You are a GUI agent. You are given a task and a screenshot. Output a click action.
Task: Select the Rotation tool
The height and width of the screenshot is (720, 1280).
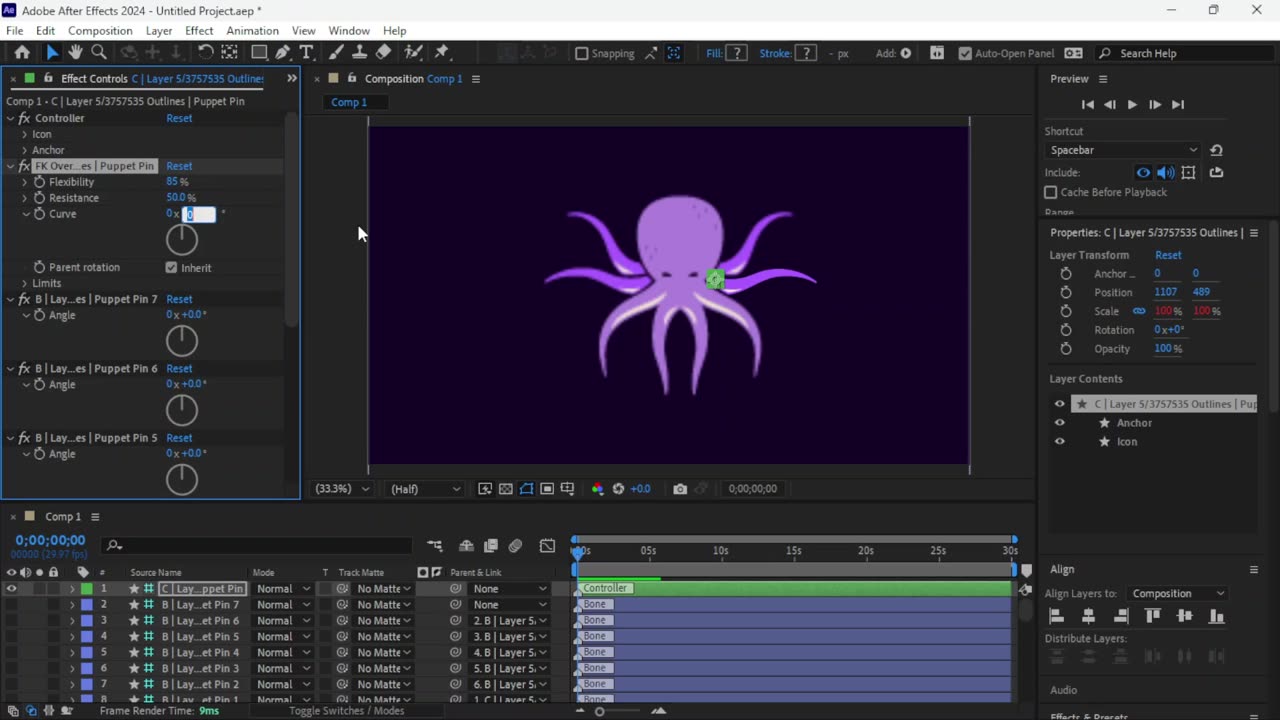205,53
